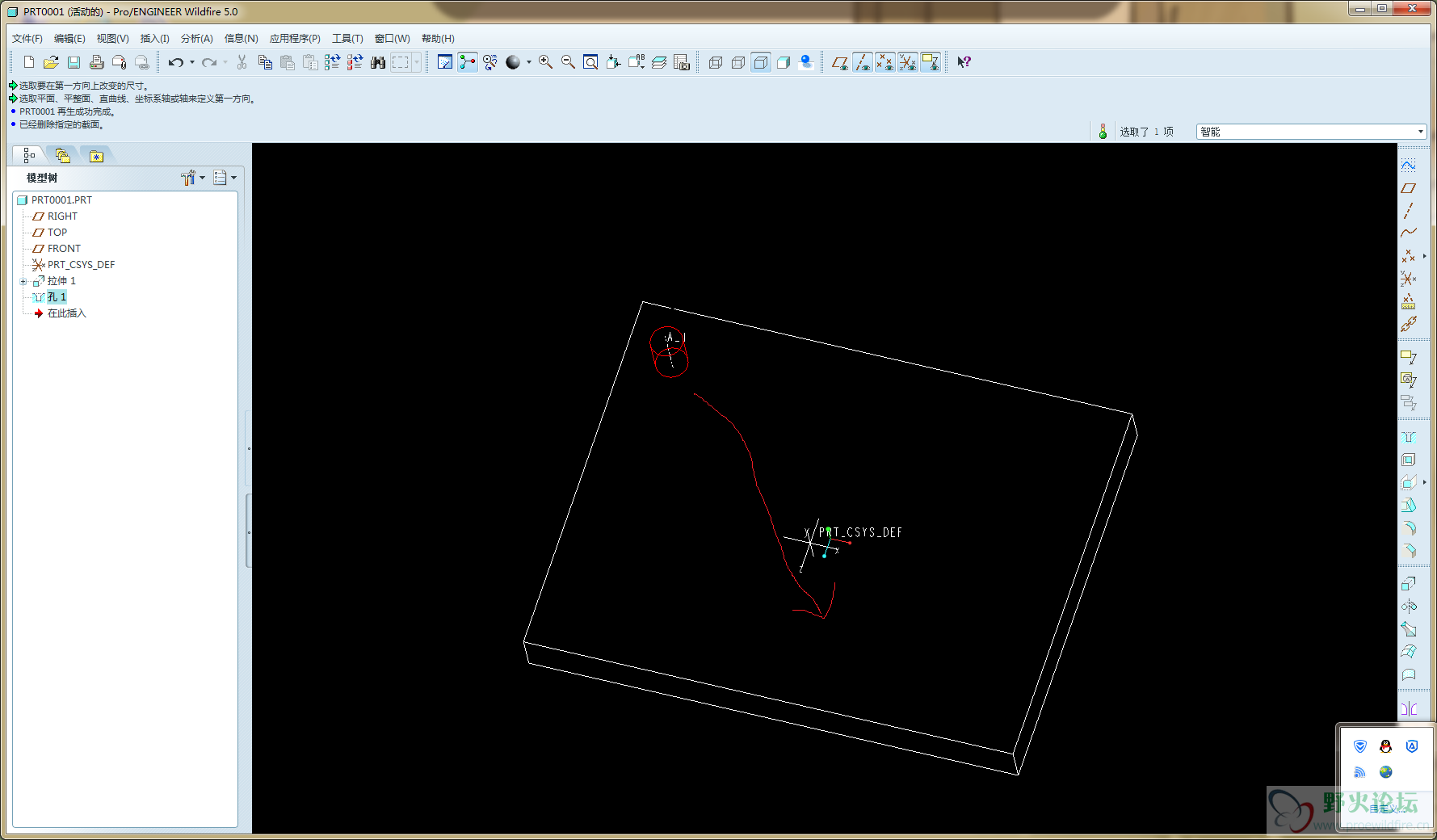Open the 插入(I) menu
The width and height of the screenshot is (1437, 840).
[x=154, y=39]
